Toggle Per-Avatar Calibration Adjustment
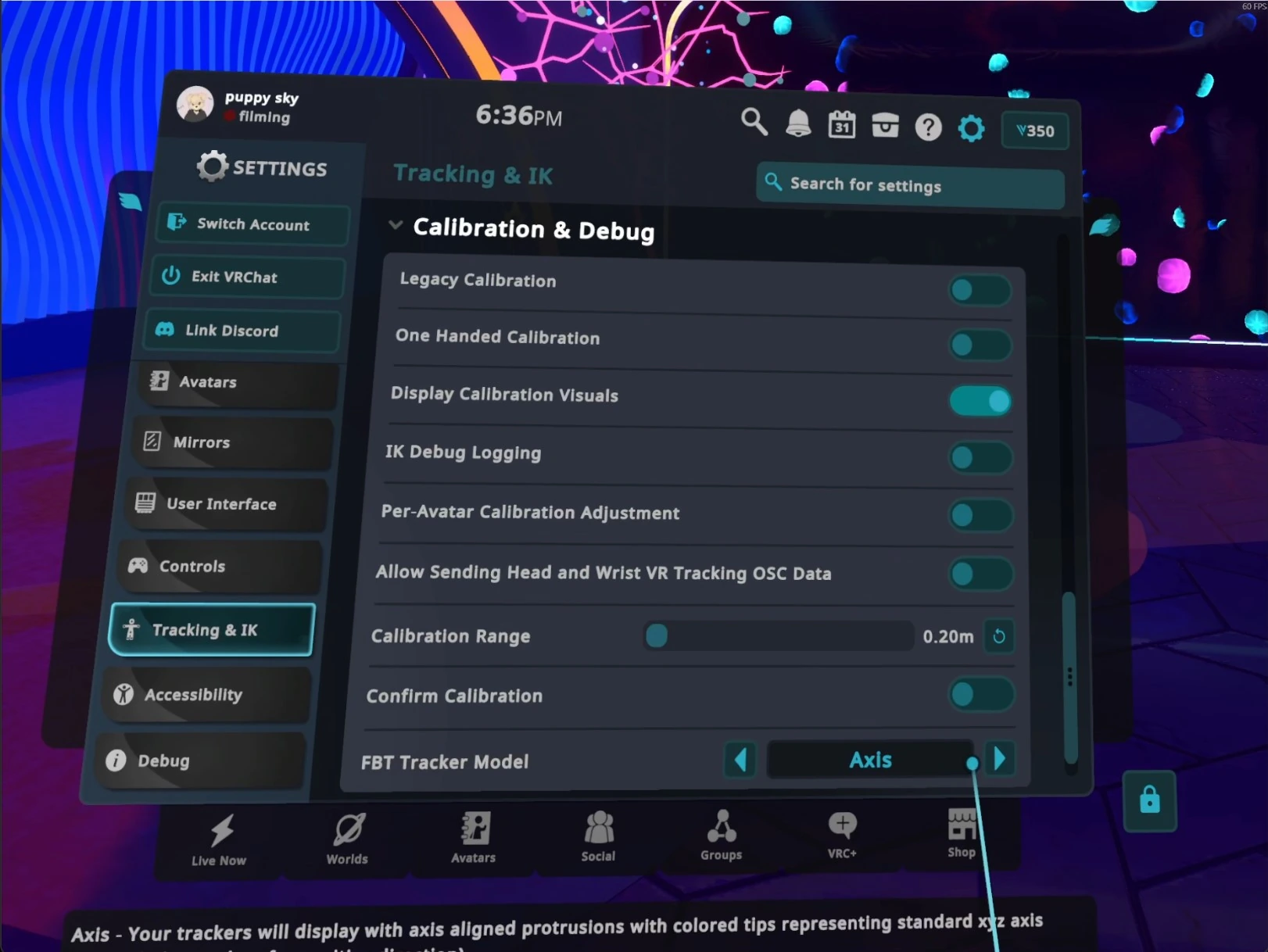This screenshot has width=1268, height=952. [981, 515]
